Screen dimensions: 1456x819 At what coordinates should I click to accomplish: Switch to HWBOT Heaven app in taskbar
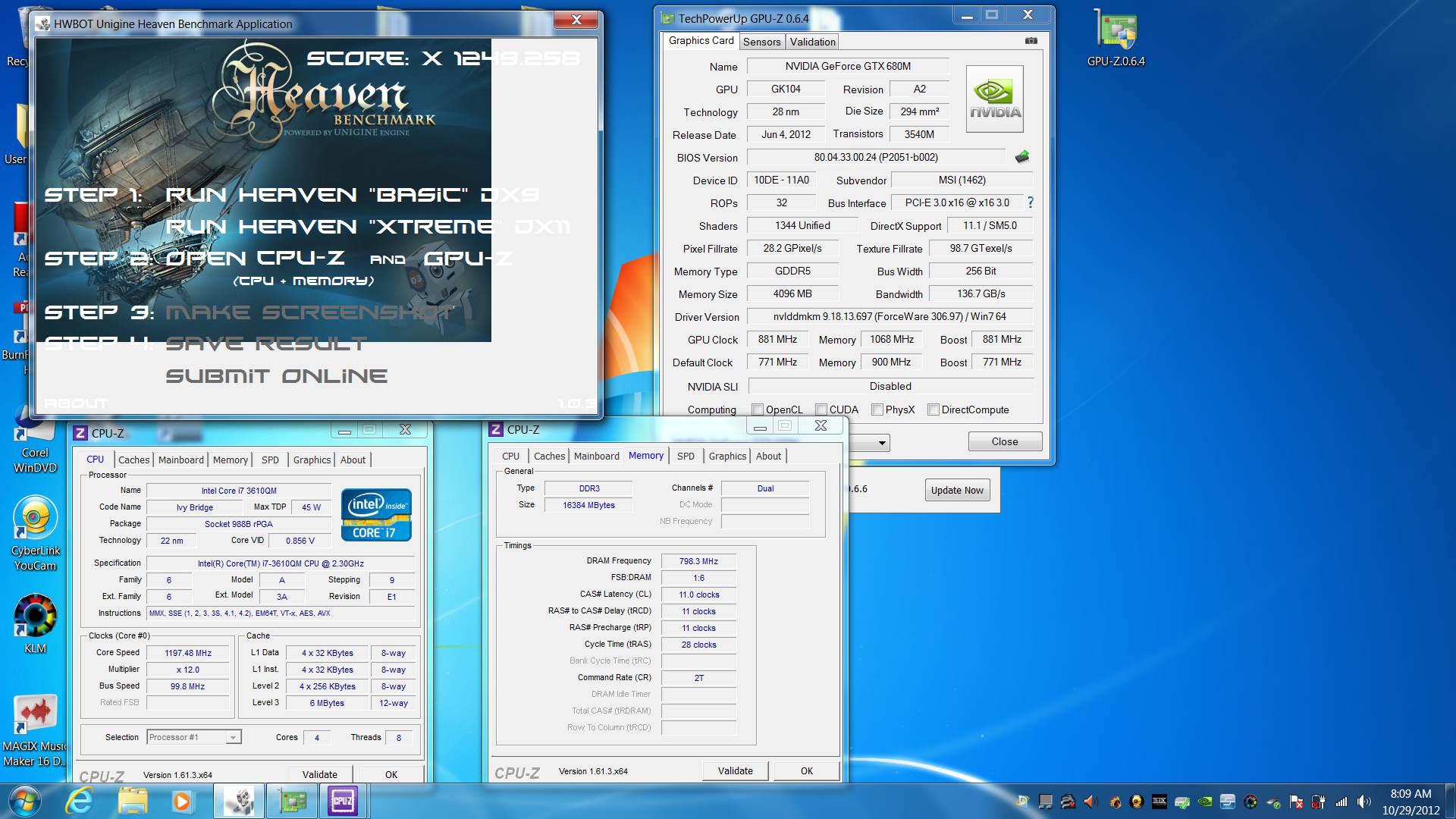point(240,802)
